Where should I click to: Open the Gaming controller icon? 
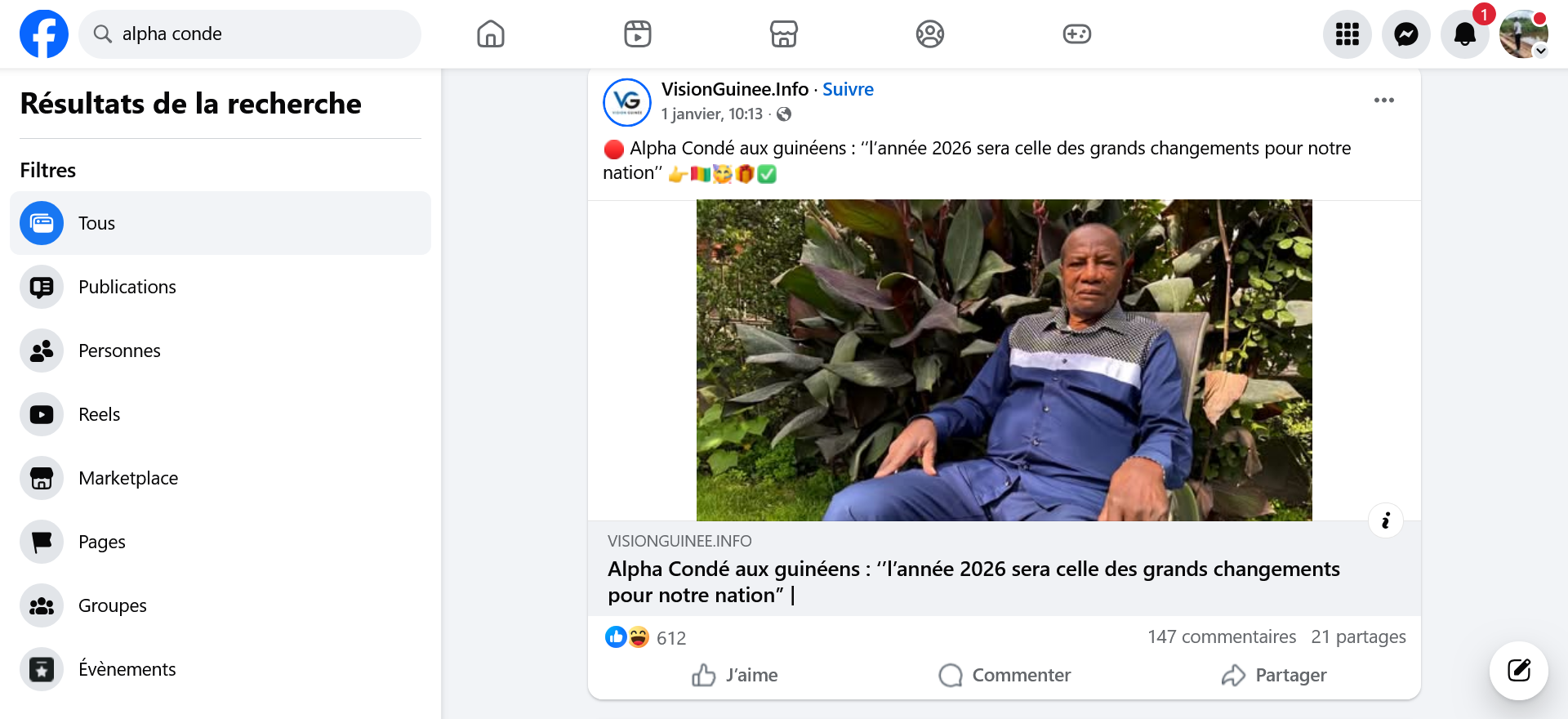point(1076,34)
